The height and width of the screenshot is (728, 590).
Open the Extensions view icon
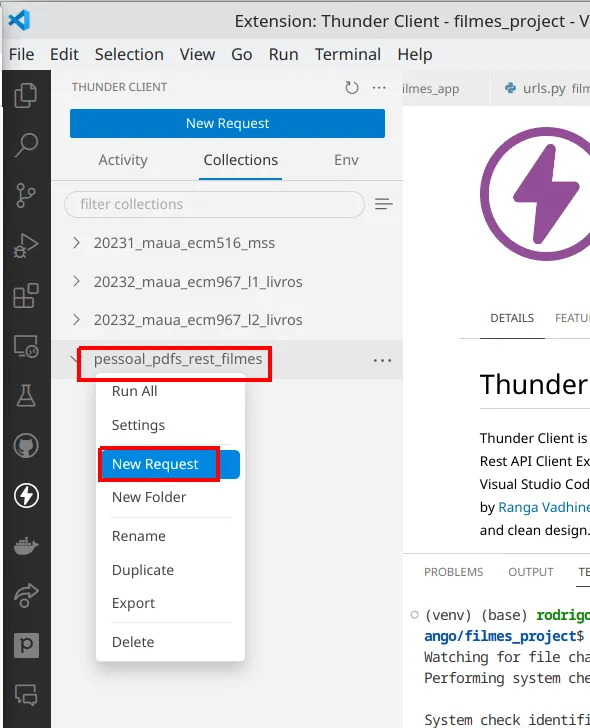[26, 295]
